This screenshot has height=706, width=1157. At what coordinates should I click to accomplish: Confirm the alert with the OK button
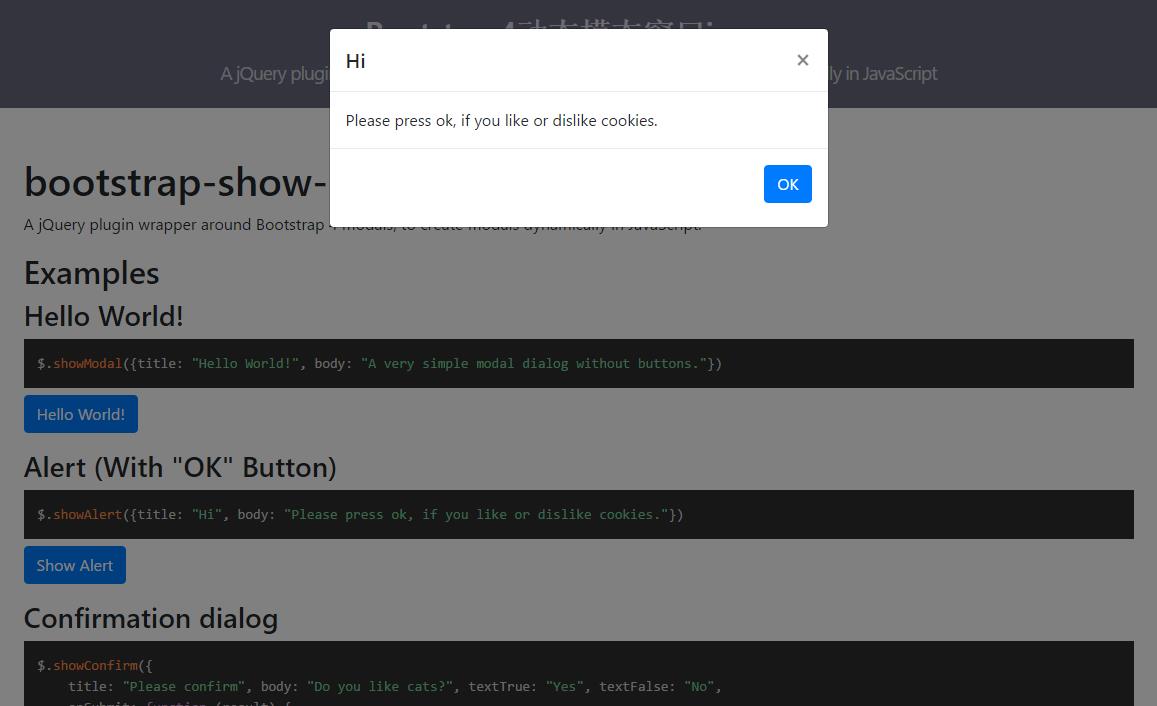[x=787, y=184]
